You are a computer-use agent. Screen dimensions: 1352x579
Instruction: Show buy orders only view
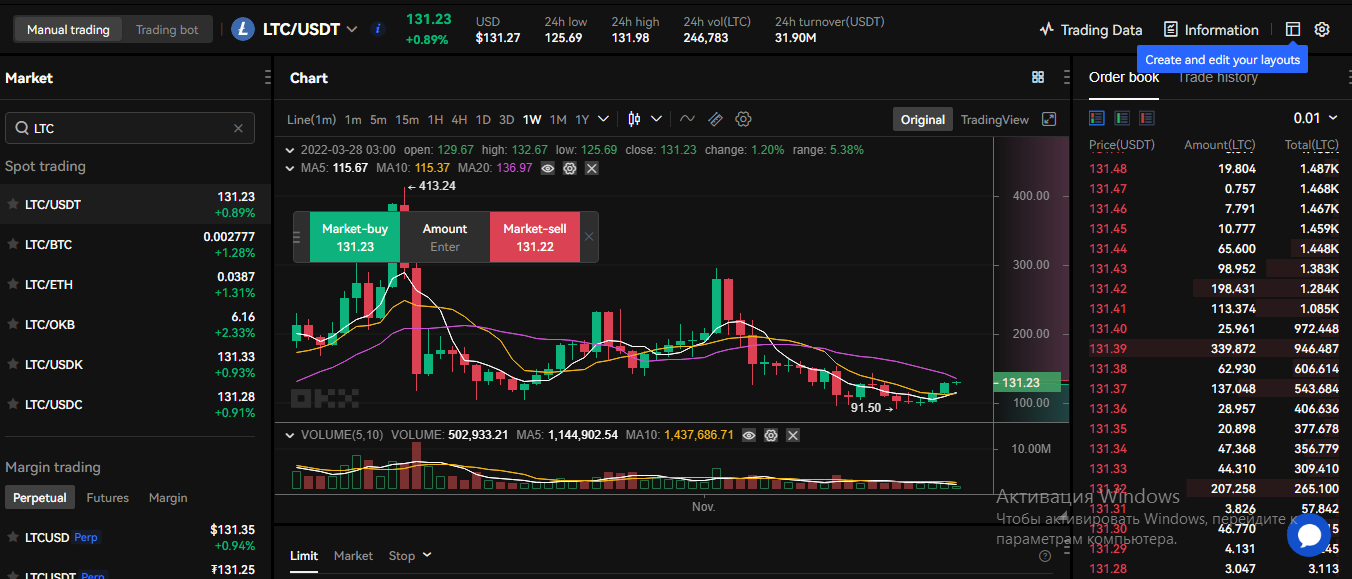click(x=1122, y=118)
